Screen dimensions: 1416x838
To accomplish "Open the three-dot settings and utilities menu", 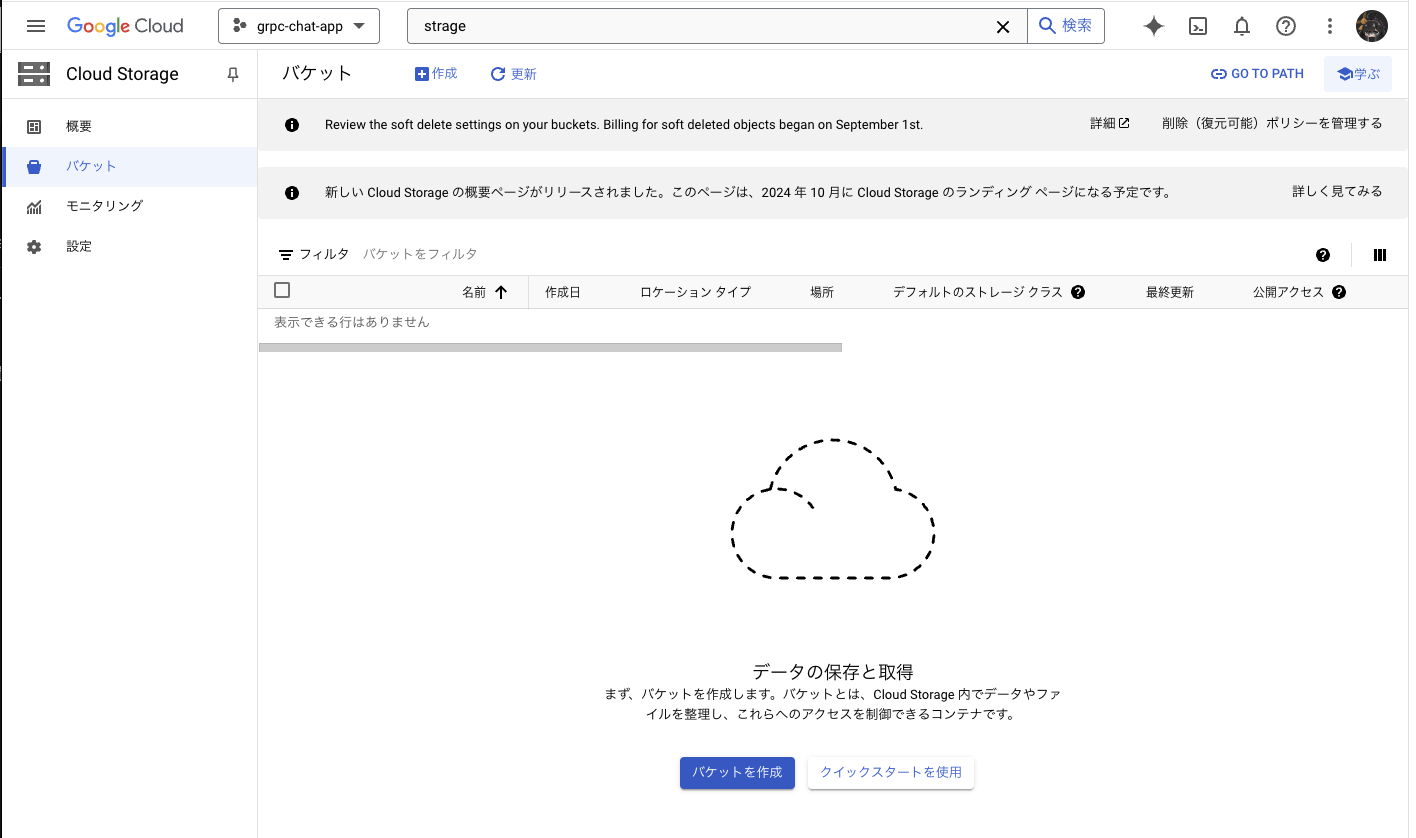I will [1330, 27].
